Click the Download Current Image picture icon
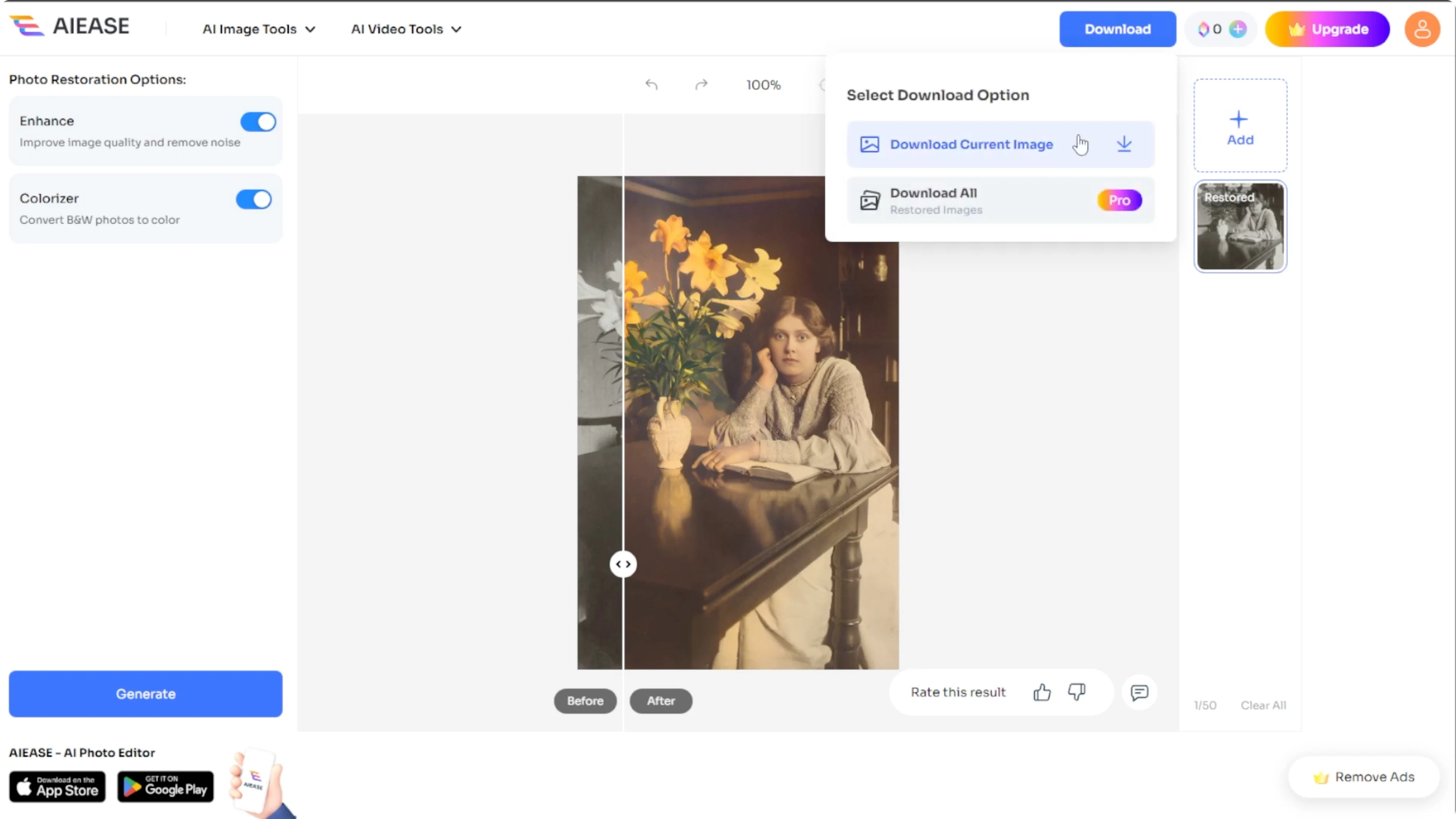 coord(869,144)
